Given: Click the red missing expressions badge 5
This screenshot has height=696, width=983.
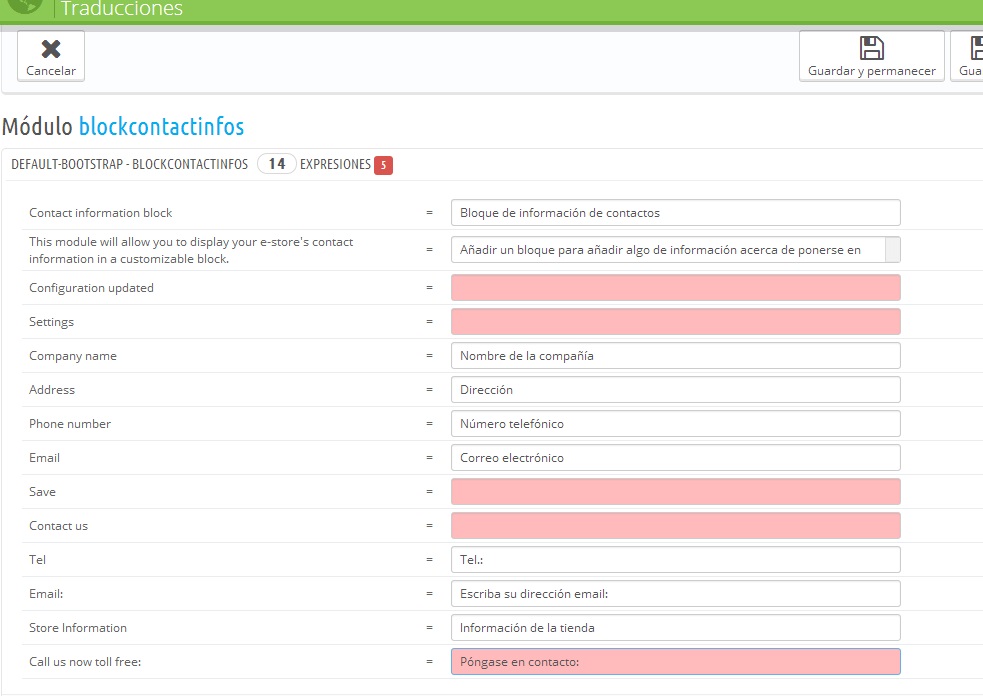Looking at the screenshot, I should pyautogui.click(x=383, y=165).
